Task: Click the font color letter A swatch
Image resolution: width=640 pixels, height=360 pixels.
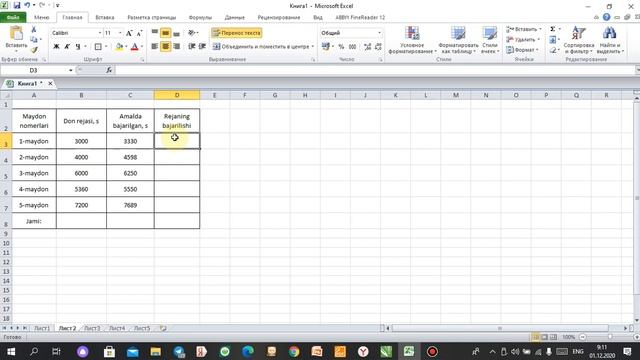Action: coord(134,47)
